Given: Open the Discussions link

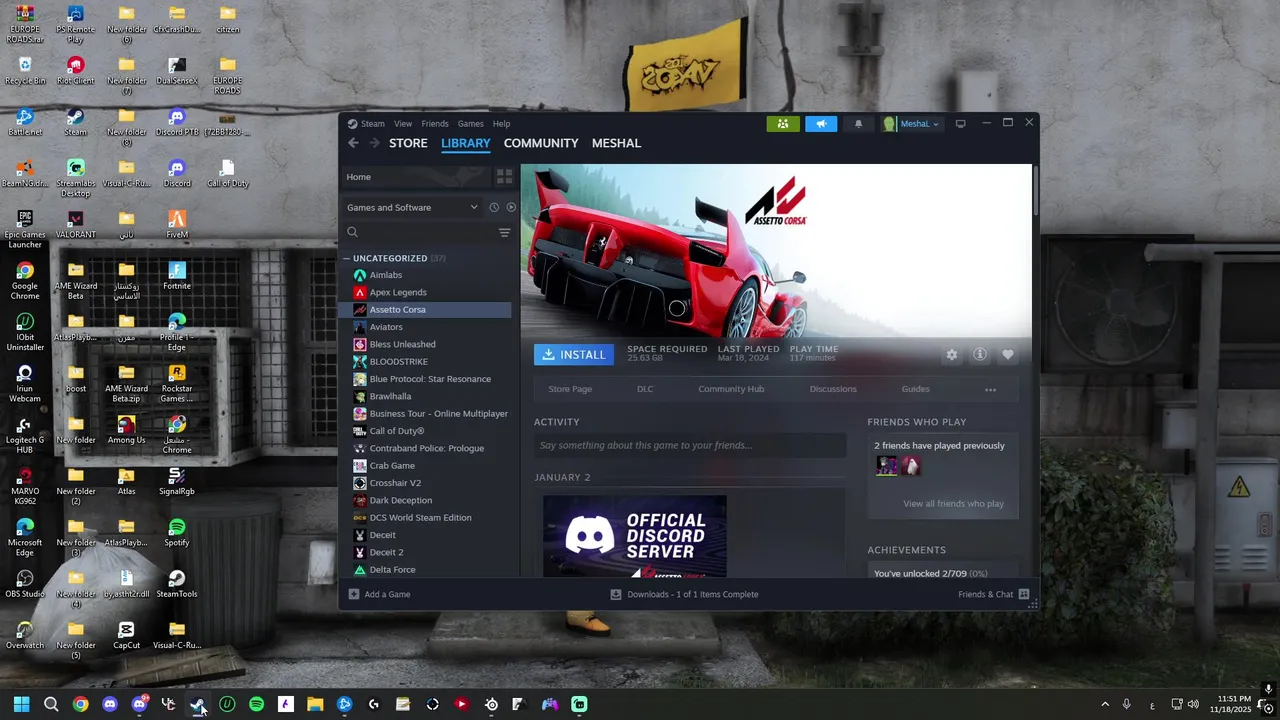Looking at the screenshot, I should 833,389.
